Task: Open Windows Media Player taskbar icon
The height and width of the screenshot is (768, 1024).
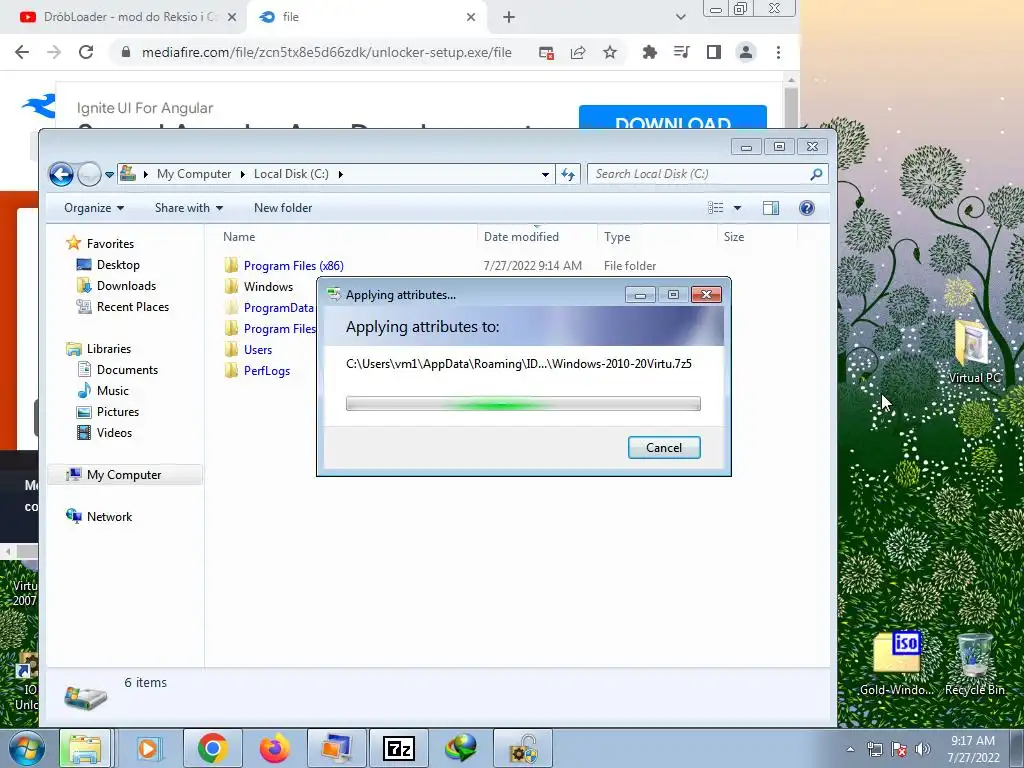Action: [x=149, y=748]
